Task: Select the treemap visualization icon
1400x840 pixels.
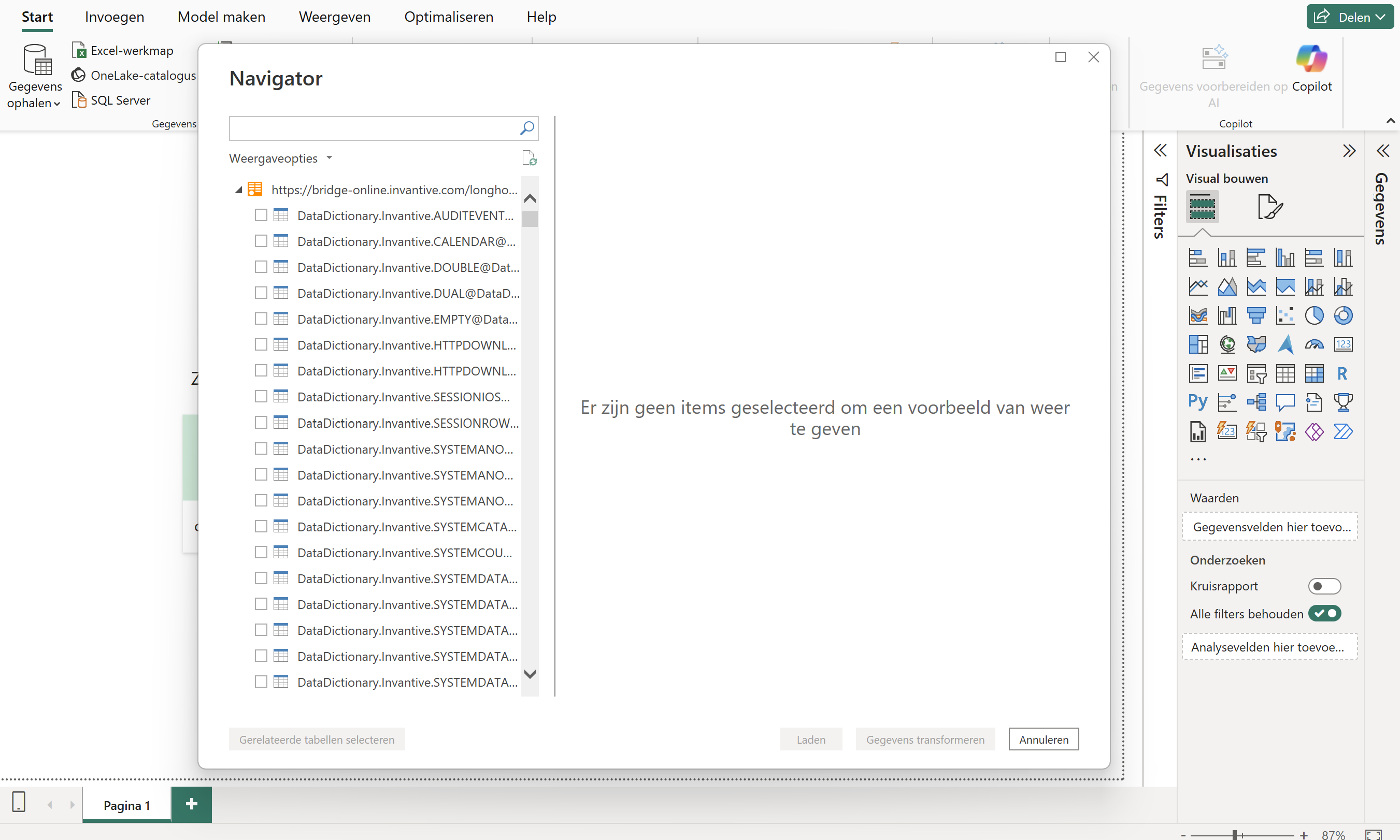Action: click(1198, 344)
